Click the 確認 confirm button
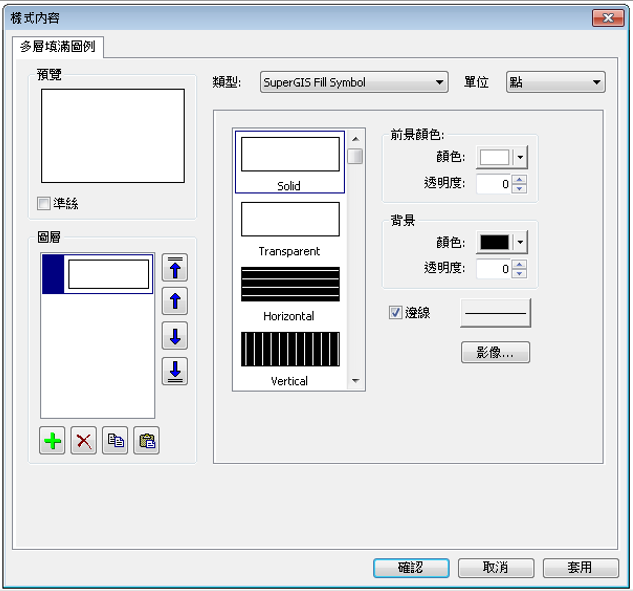Screen dimensions: 633x591 click(x=411, y=568)
